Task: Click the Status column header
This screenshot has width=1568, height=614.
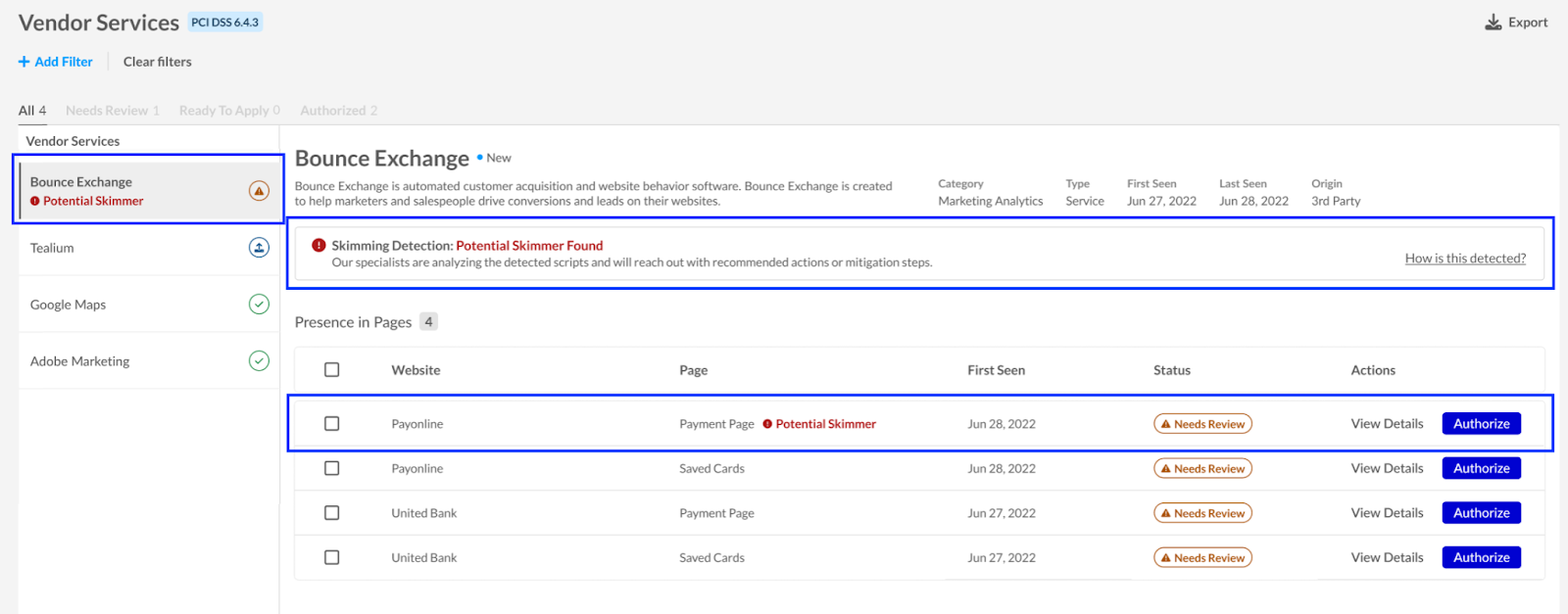Action: (1172, 370)
